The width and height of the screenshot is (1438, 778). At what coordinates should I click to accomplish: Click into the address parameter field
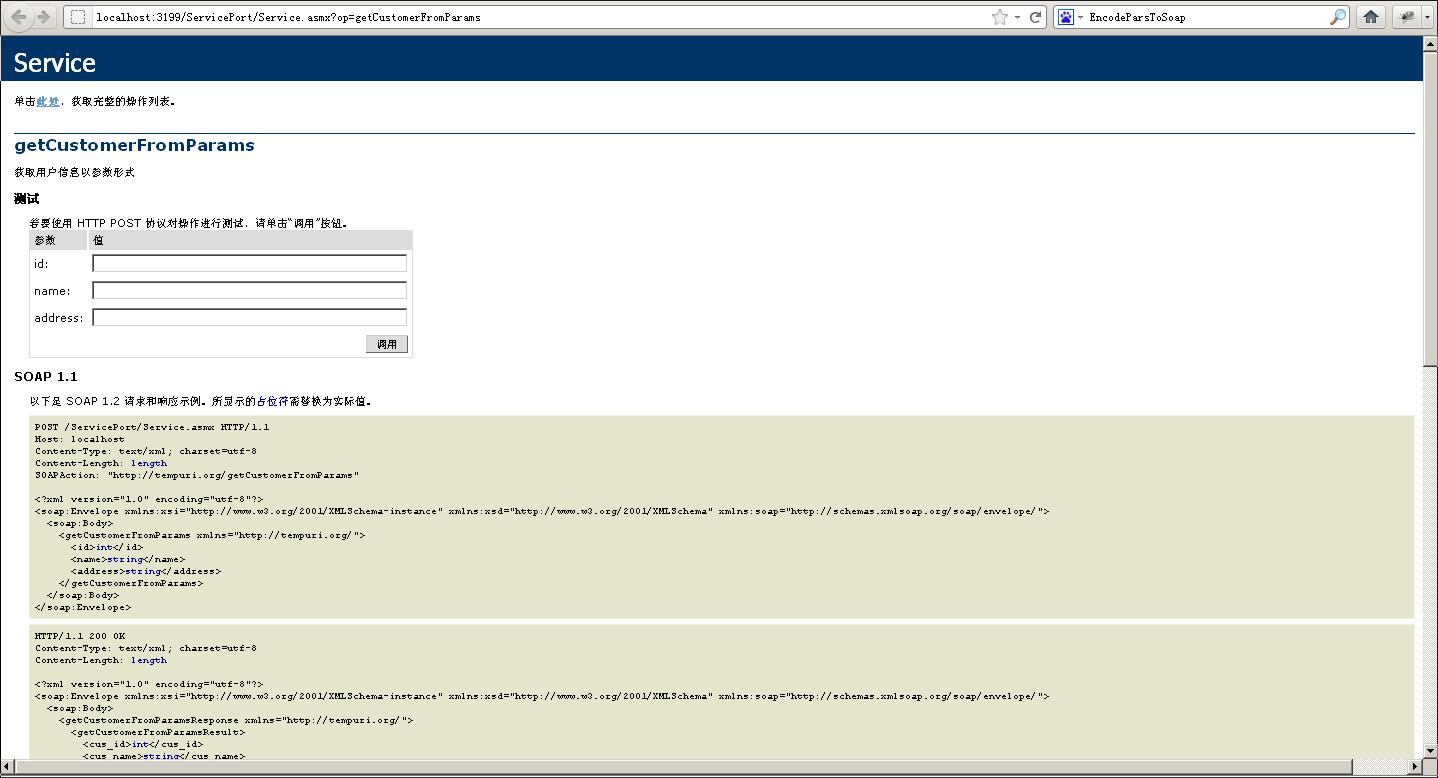249,317
